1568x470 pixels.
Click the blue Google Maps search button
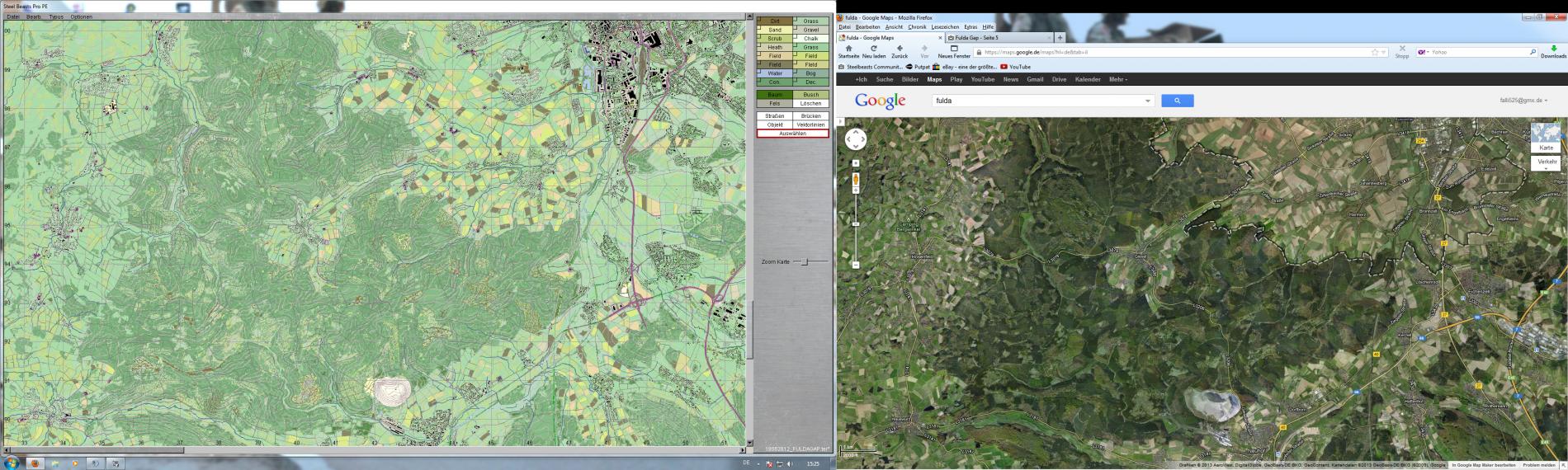click(x=1177, y=101)
